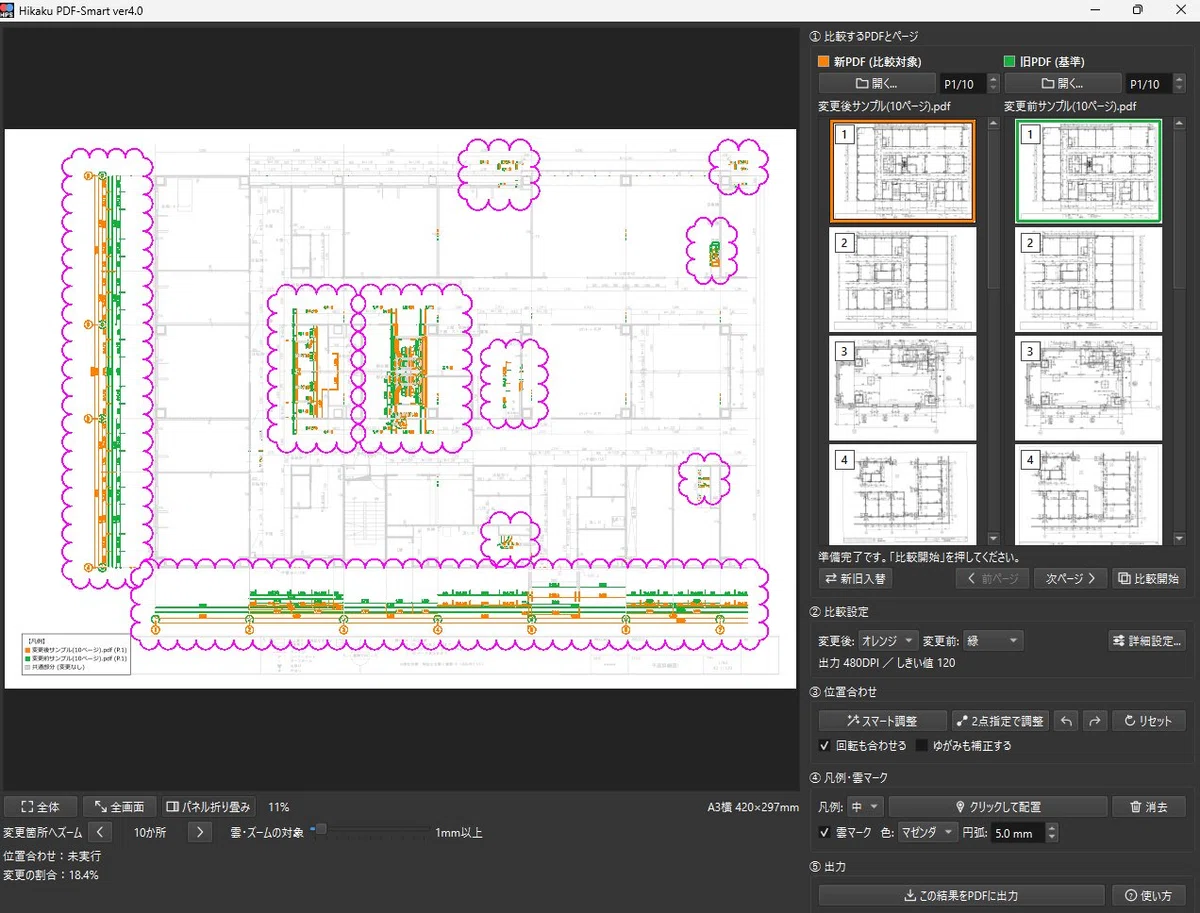Open 使い方 help
Screen dimensions: 1200x913
coord(1149,895)
